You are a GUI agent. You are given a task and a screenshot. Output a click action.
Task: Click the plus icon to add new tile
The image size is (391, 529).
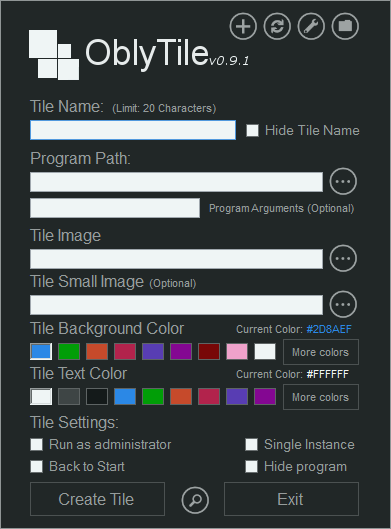[243, 26]
